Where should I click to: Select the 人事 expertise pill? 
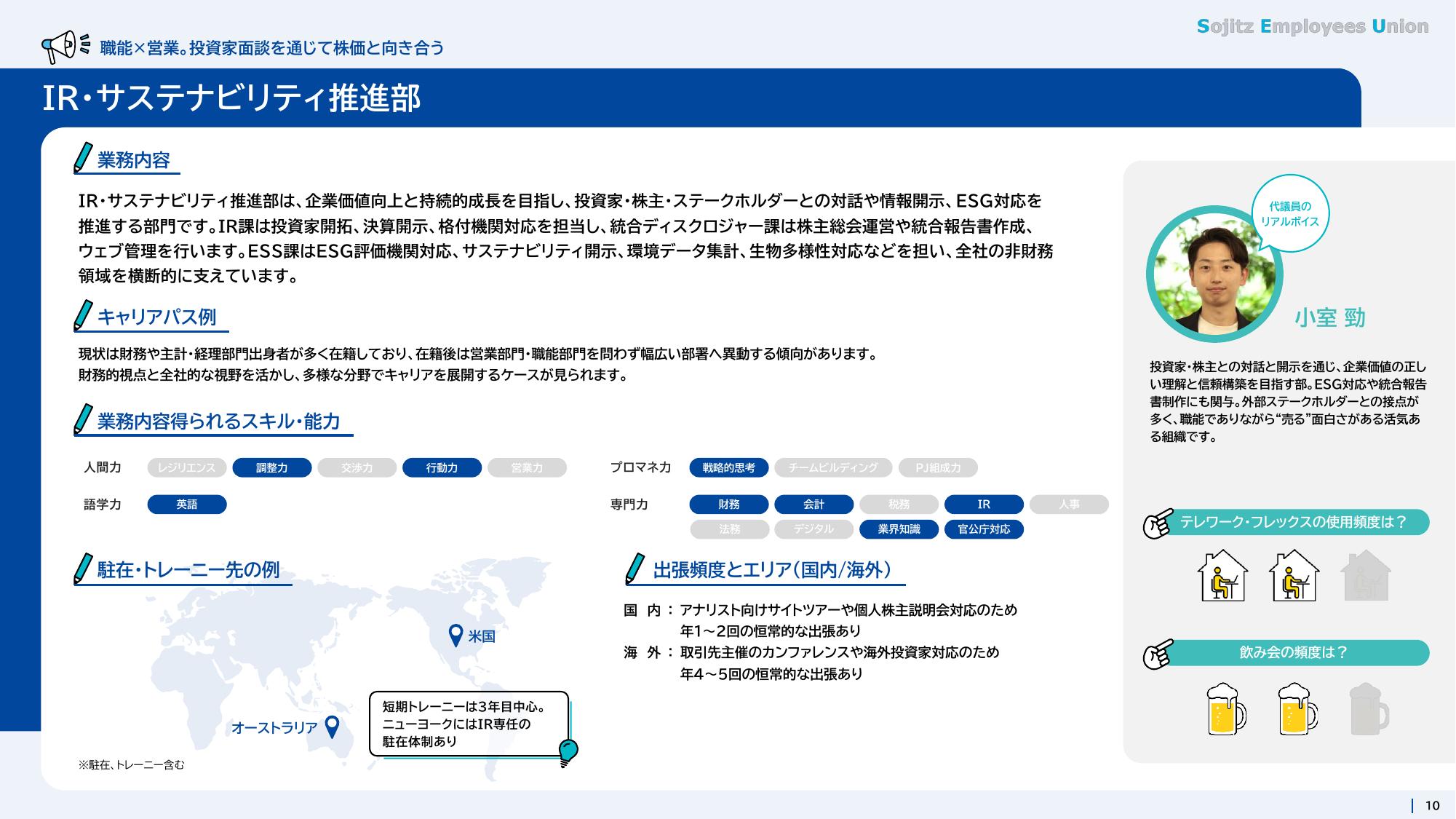(1069, 505)
